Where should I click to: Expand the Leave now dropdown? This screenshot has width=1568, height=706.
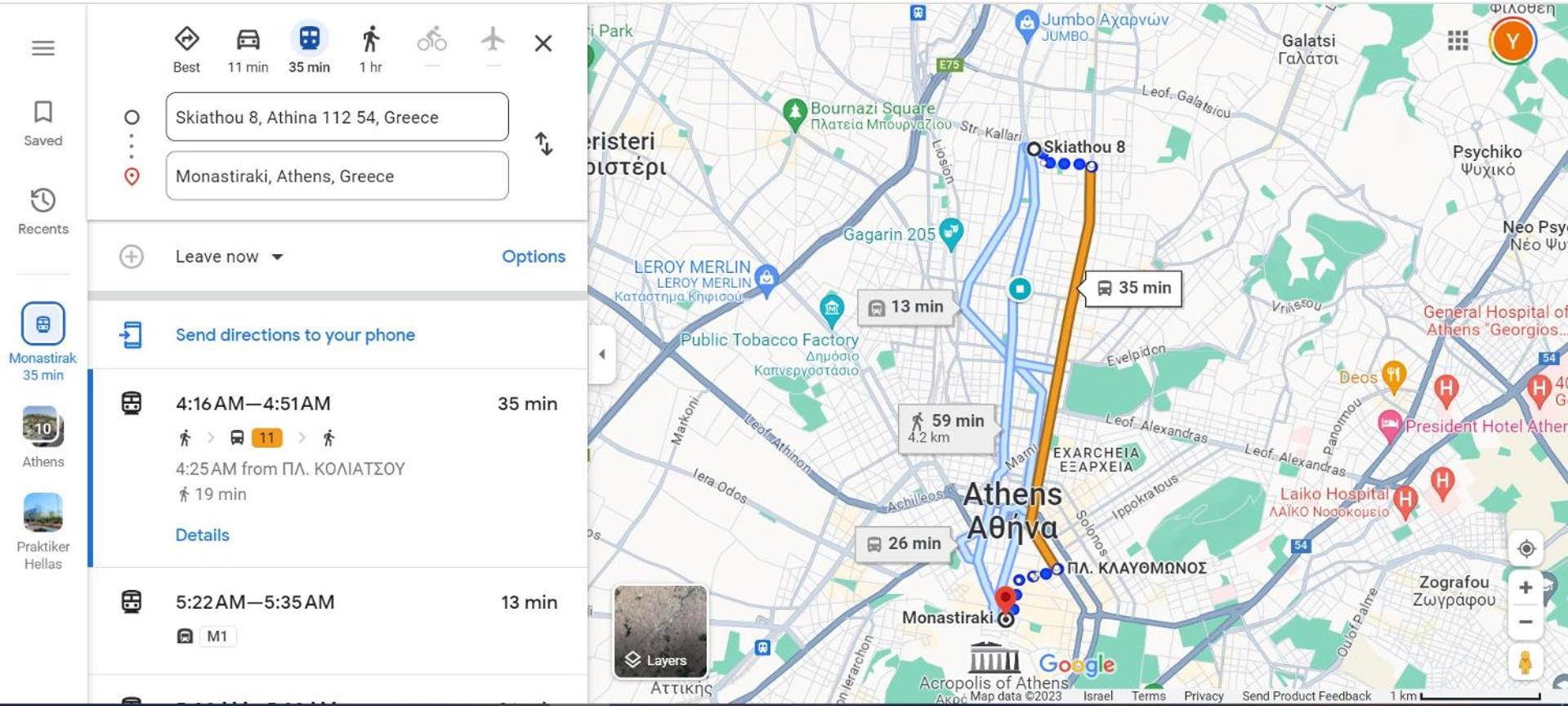click(x=230, y=257)
